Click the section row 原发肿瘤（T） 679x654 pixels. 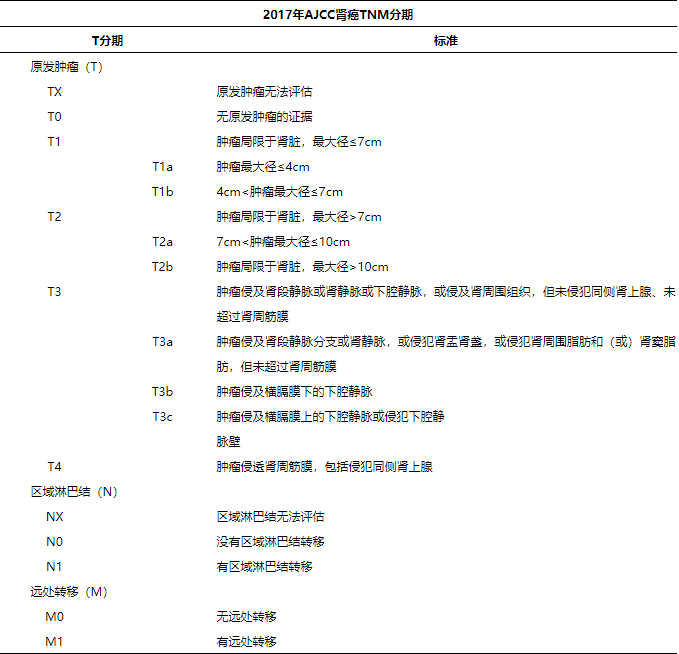click(67, 67)
